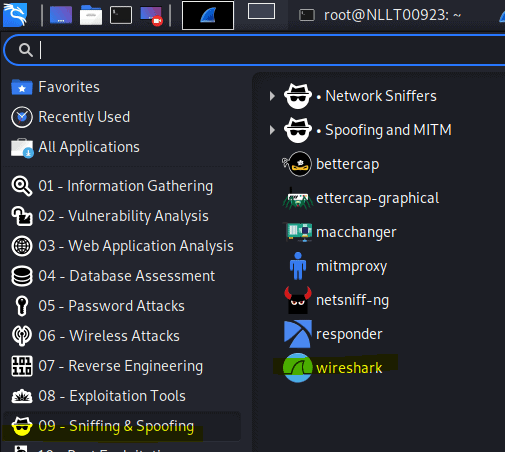Click the Password Attacks key icon
This screenshot has height=452, width=505.
22,306
